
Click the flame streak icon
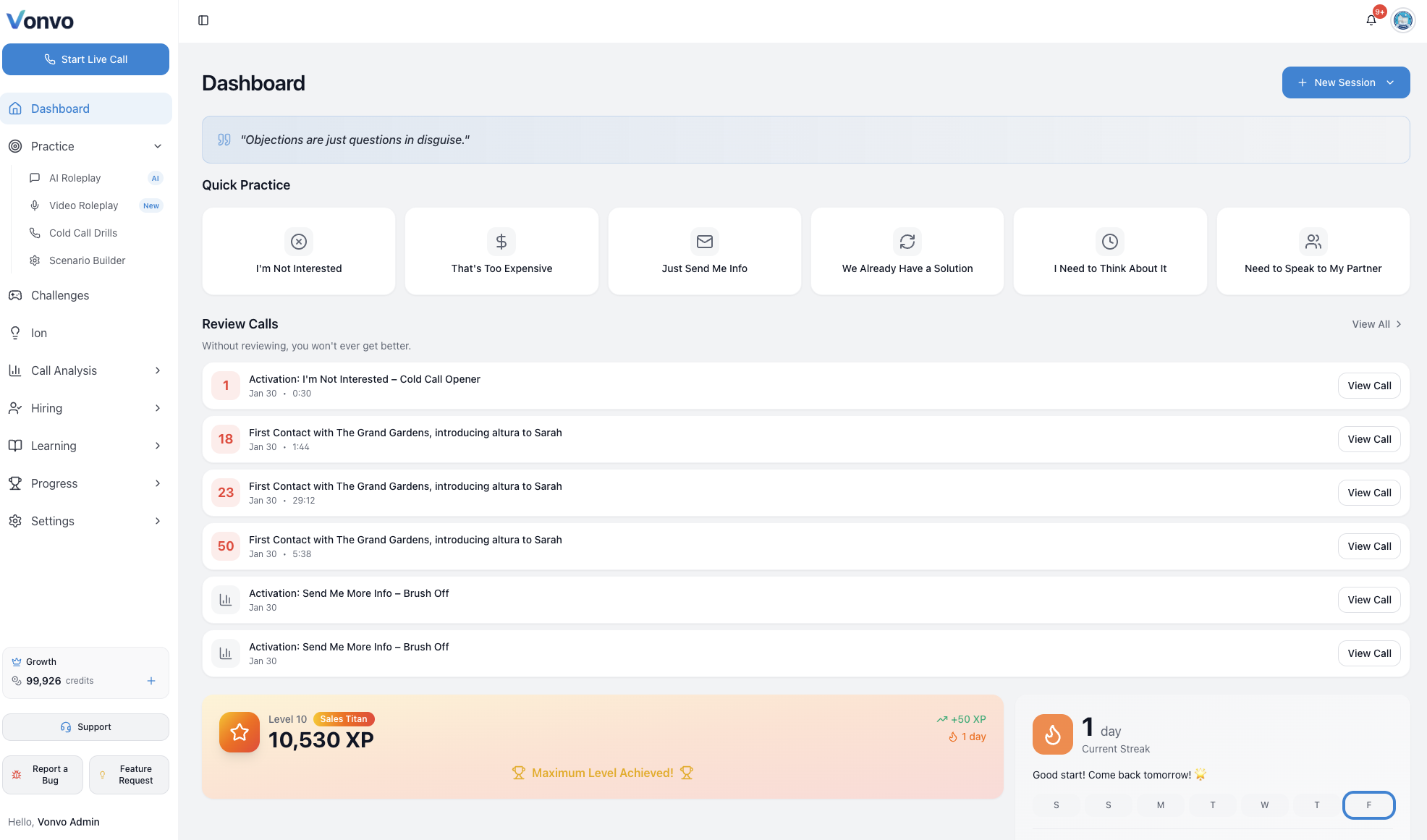1053,734
